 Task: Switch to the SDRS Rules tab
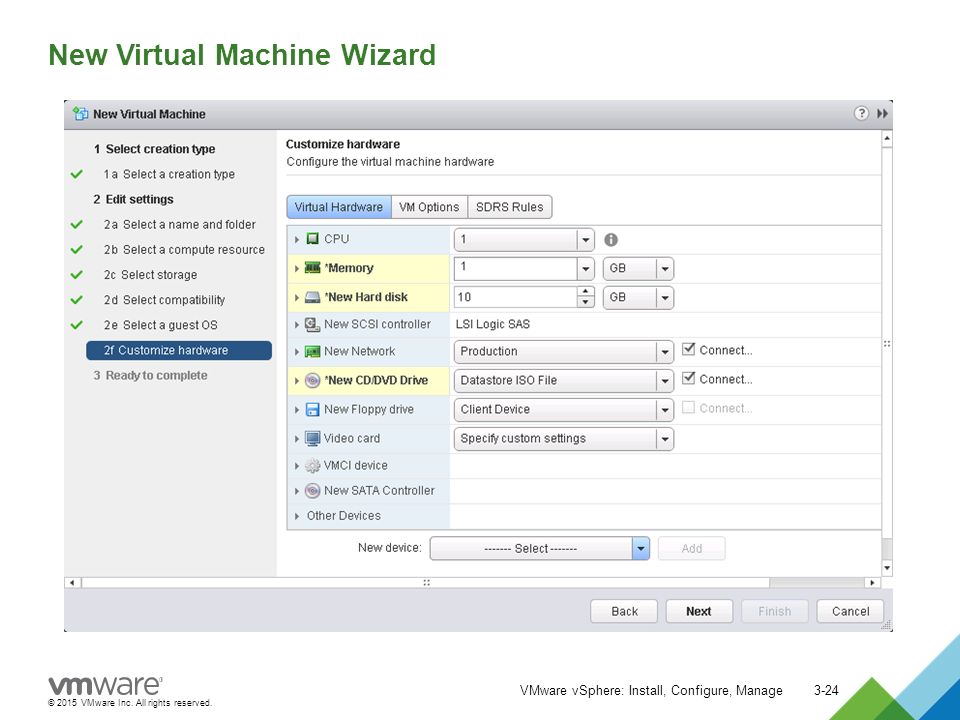509,207
